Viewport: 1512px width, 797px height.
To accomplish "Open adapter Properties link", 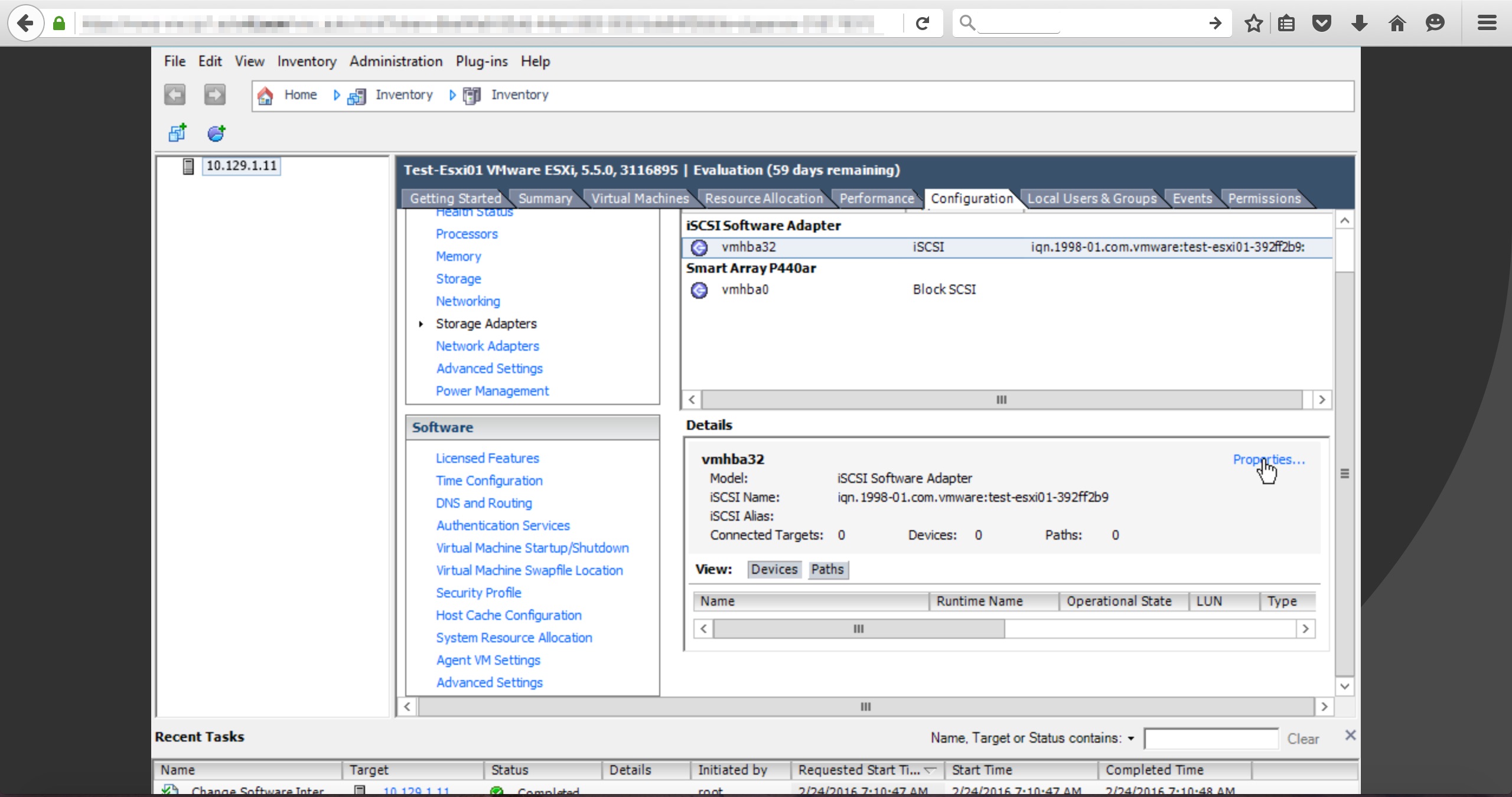I will [1268, 459].
